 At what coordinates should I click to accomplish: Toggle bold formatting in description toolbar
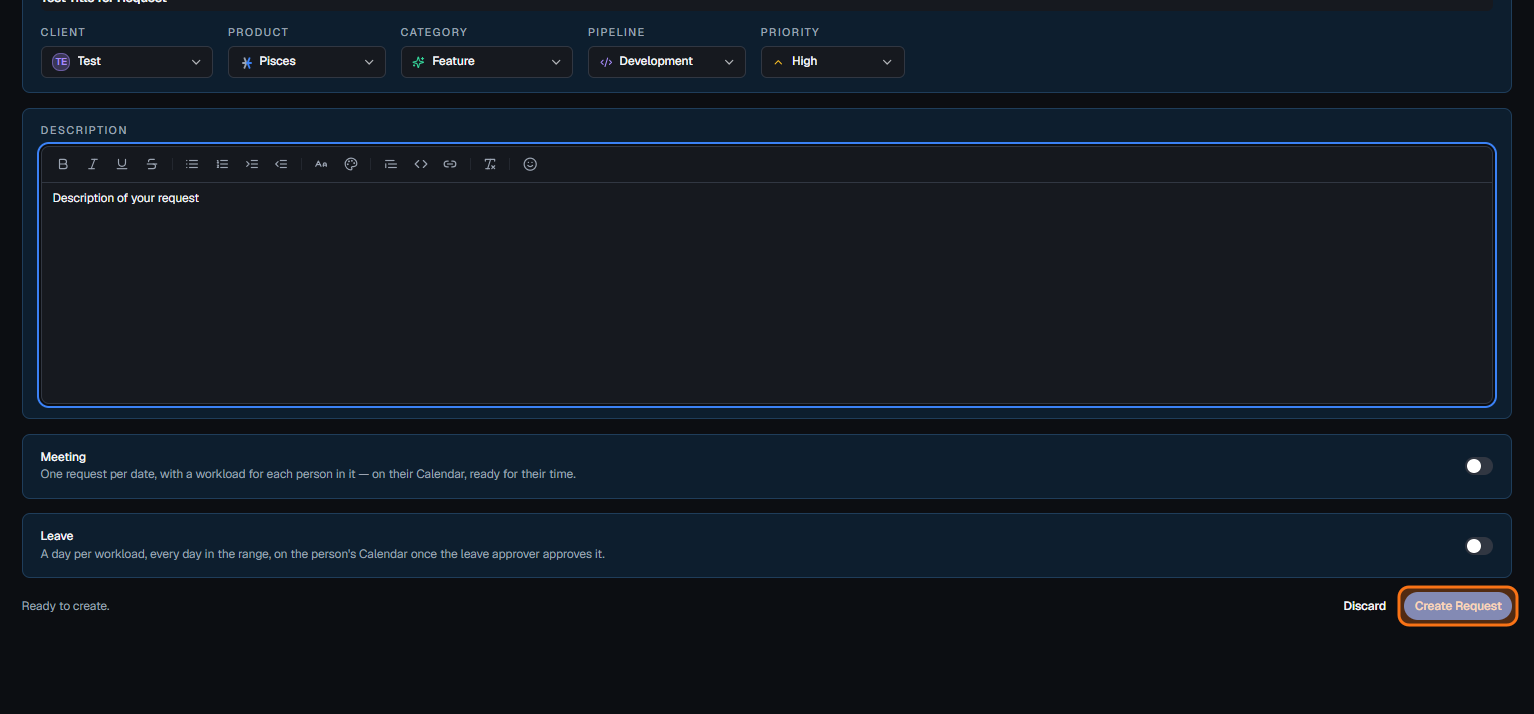[x=63, y=164]
